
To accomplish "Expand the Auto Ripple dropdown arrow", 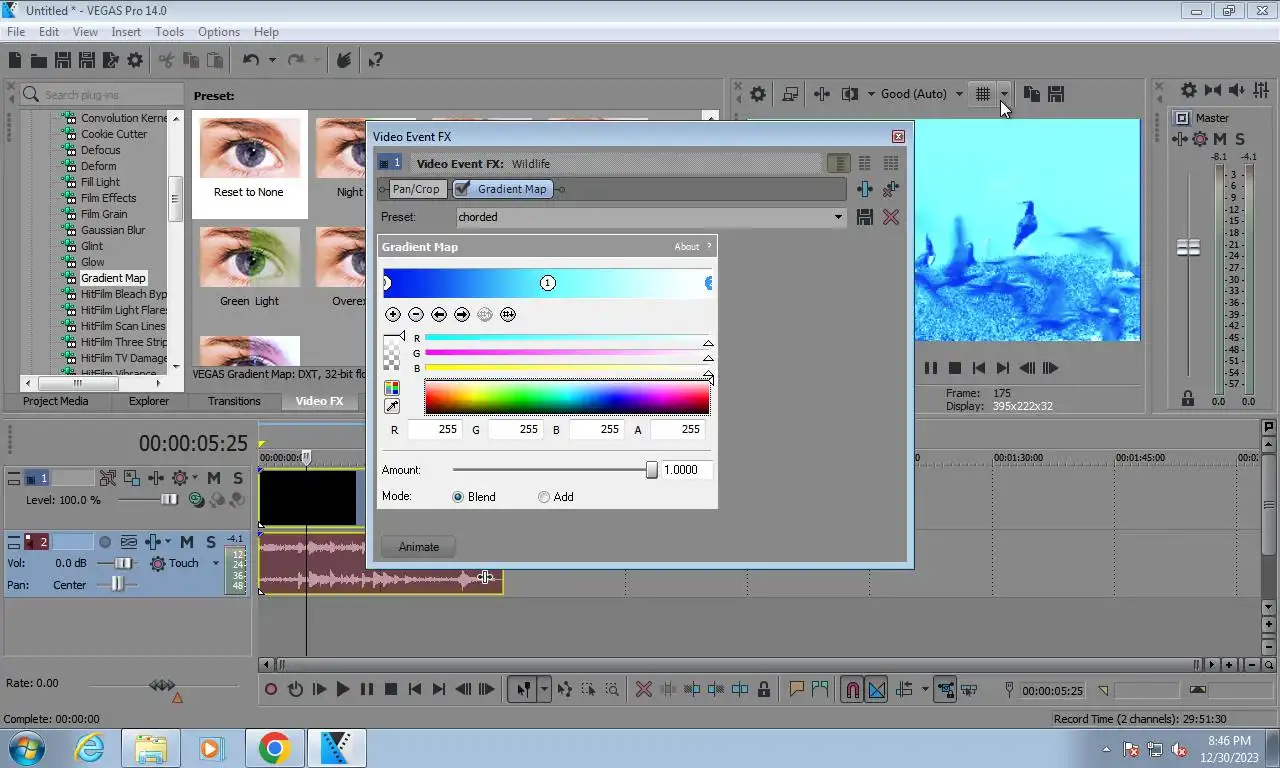I will 925,689.
